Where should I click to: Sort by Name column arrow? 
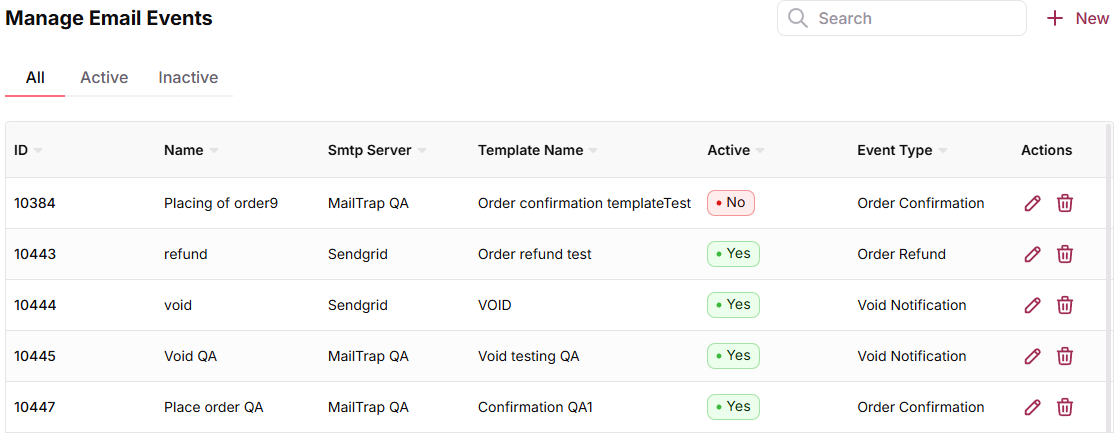point(213,151)
